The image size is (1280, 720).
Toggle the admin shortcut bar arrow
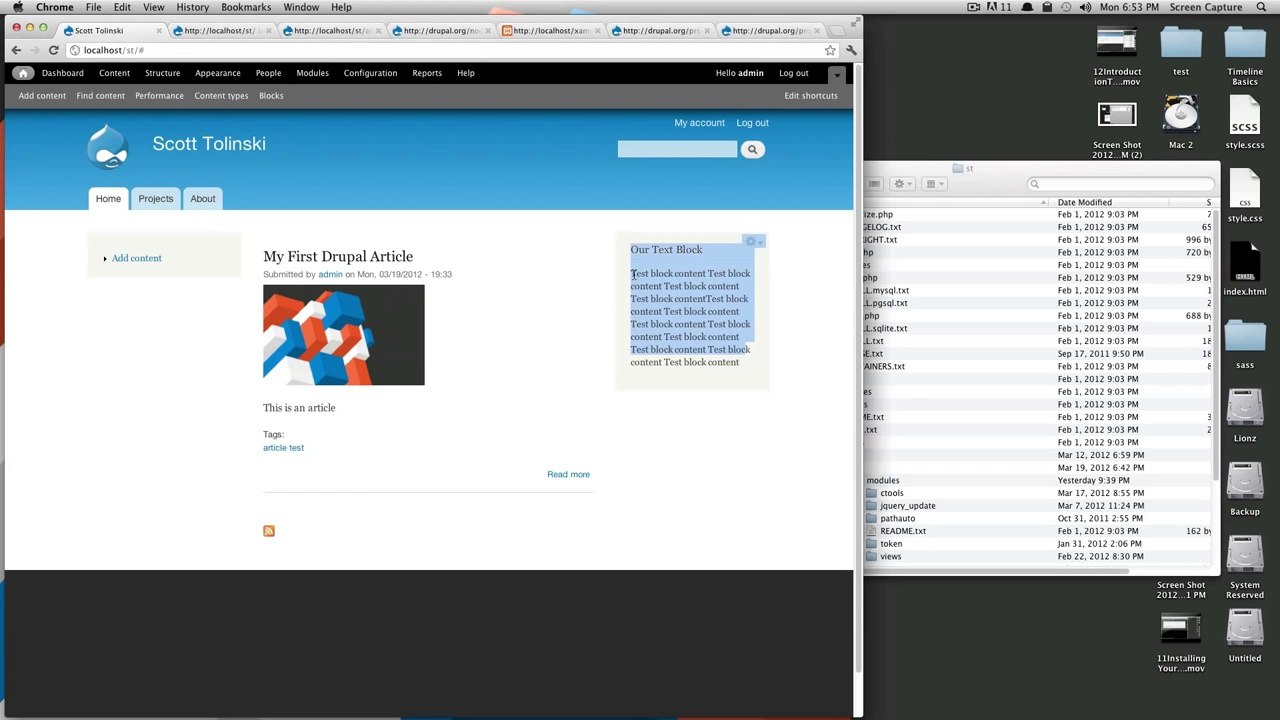[837, 73]
